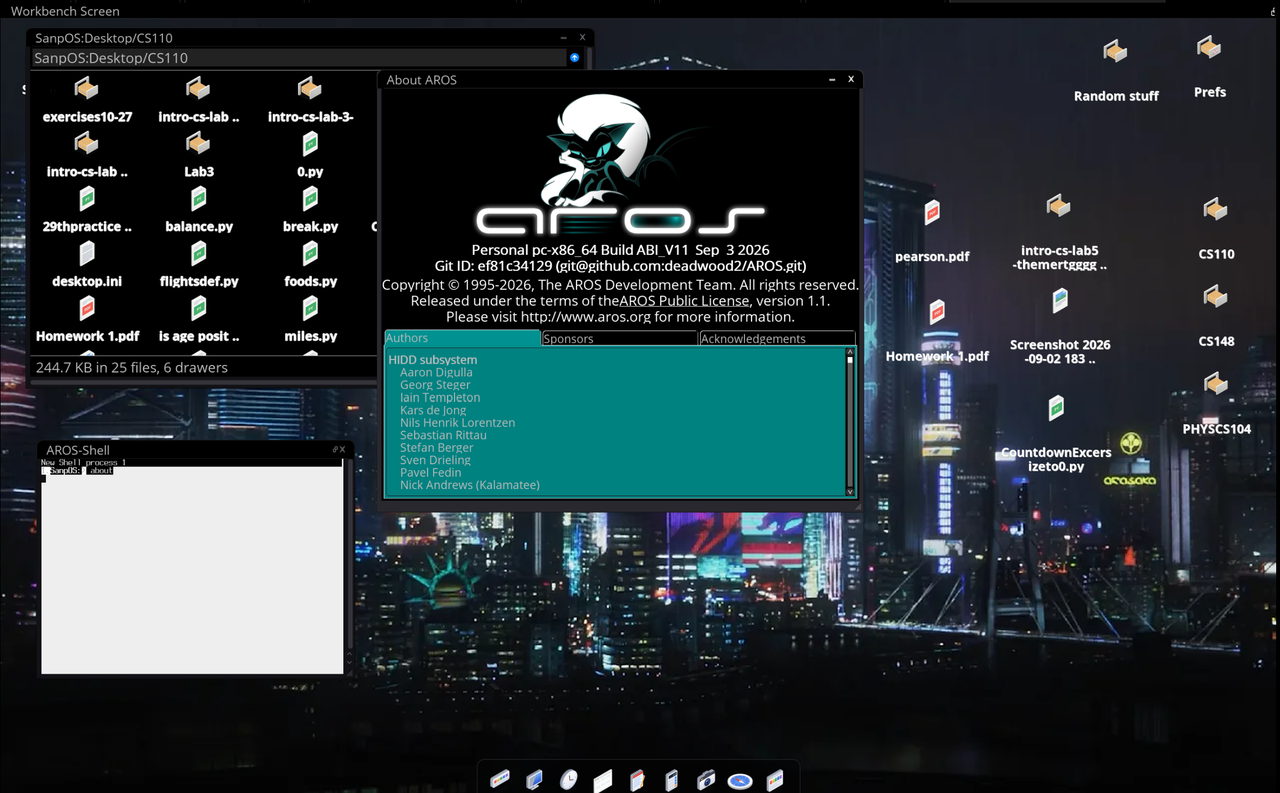Select the foods.py file icon
The image size is (1280, 793).
pos(310,265)
